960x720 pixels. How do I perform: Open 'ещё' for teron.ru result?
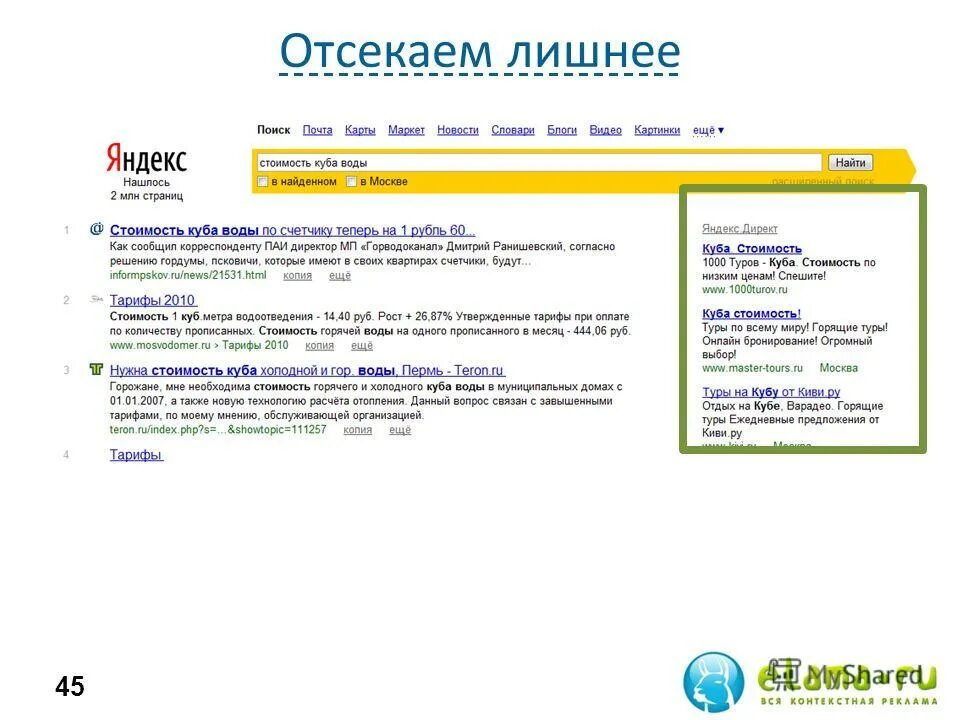[x=400, y=430]
